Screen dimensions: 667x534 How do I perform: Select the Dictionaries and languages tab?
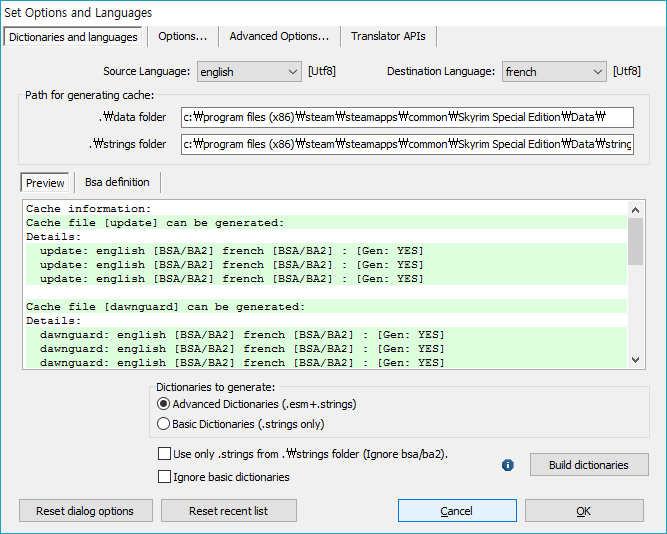click(73, 37)
